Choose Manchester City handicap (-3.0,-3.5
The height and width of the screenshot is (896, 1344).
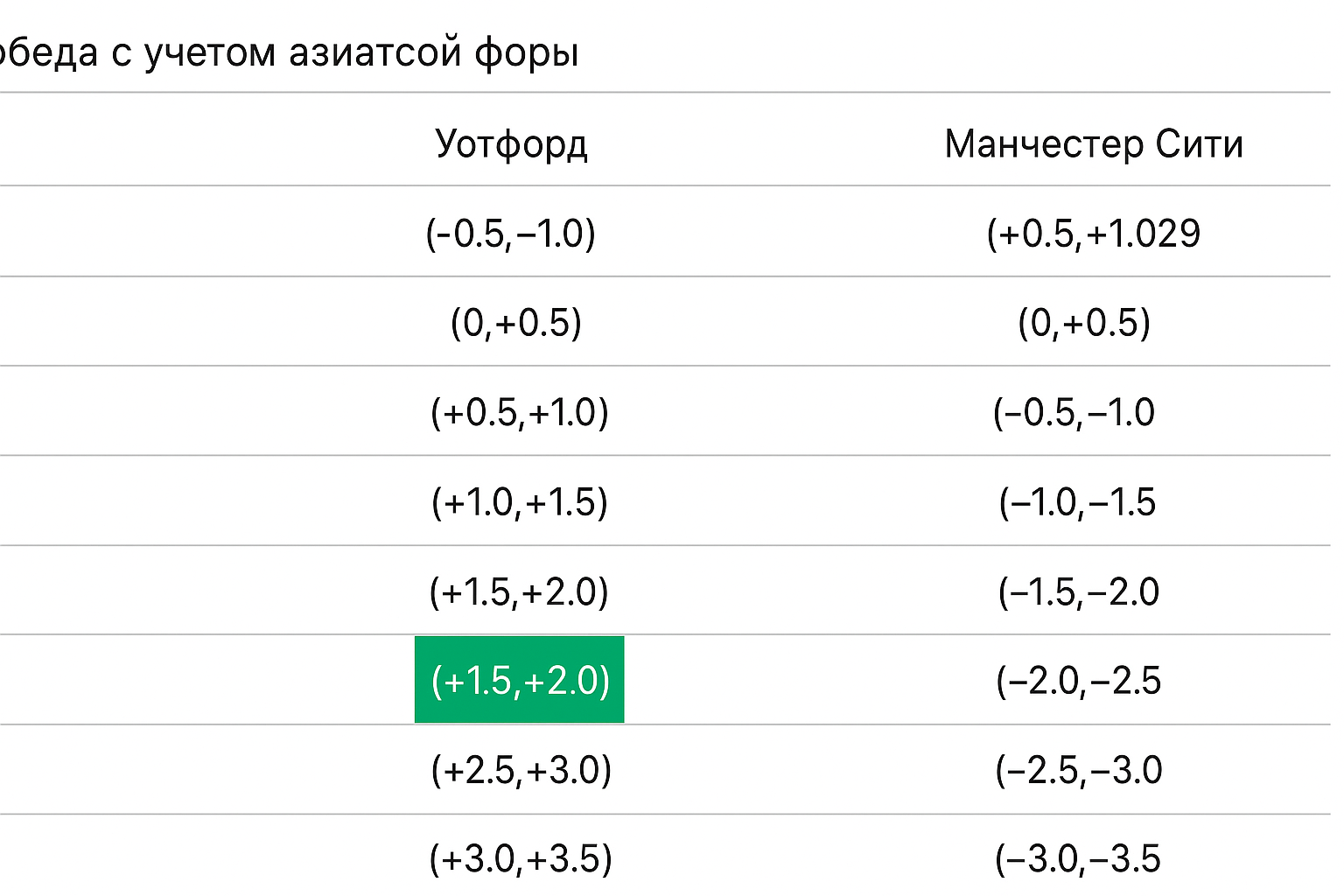pyautogui.click(x=1077, y=858)
